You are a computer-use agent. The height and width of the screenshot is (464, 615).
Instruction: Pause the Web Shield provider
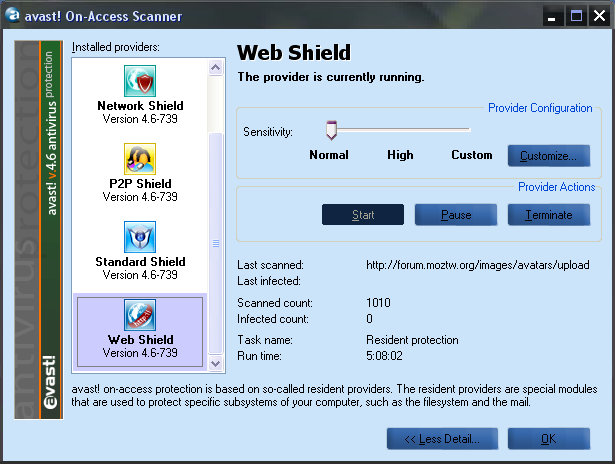pos(456,215)
